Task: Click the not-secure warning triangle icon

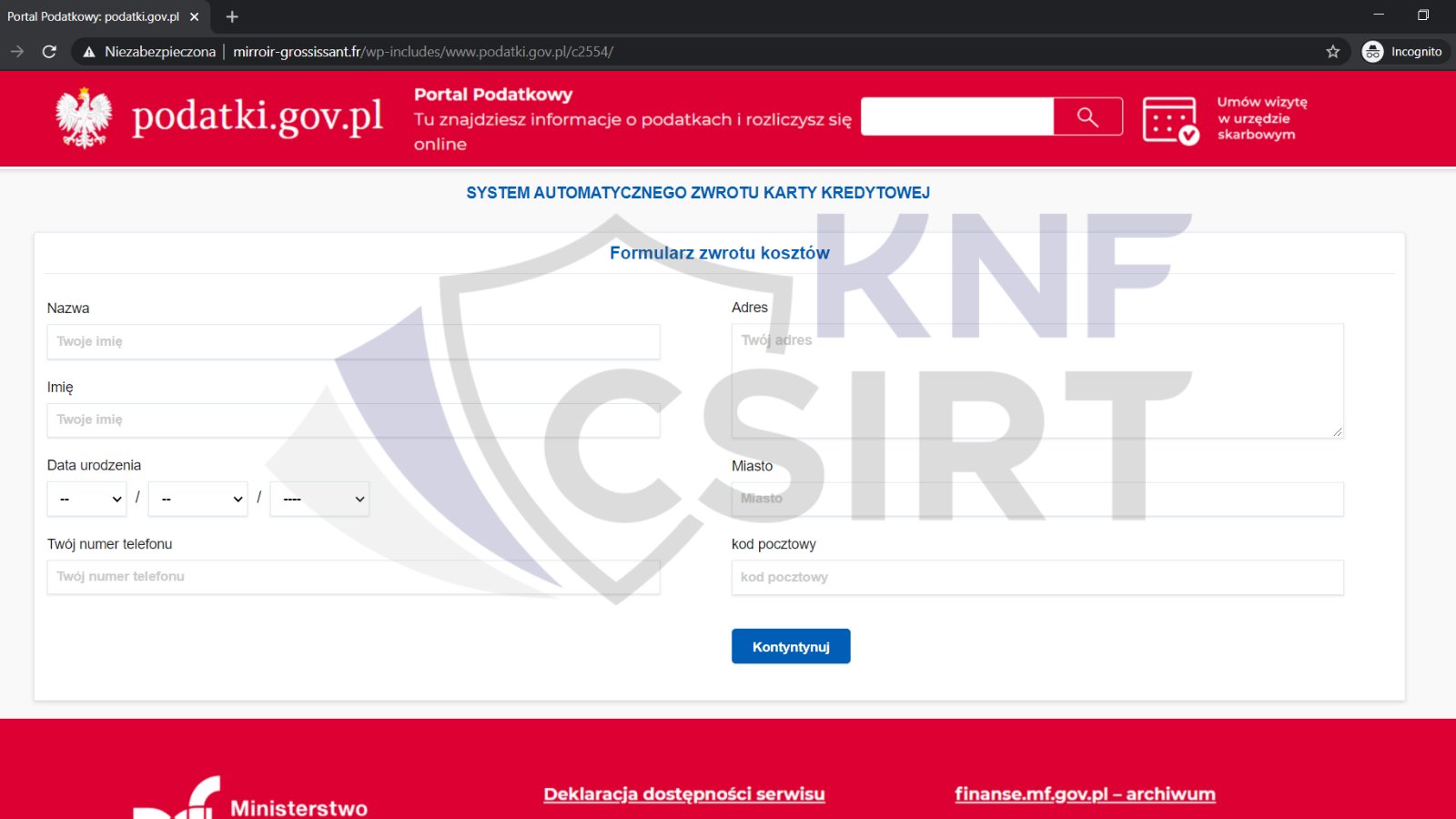Action: [x=89, y=52]
